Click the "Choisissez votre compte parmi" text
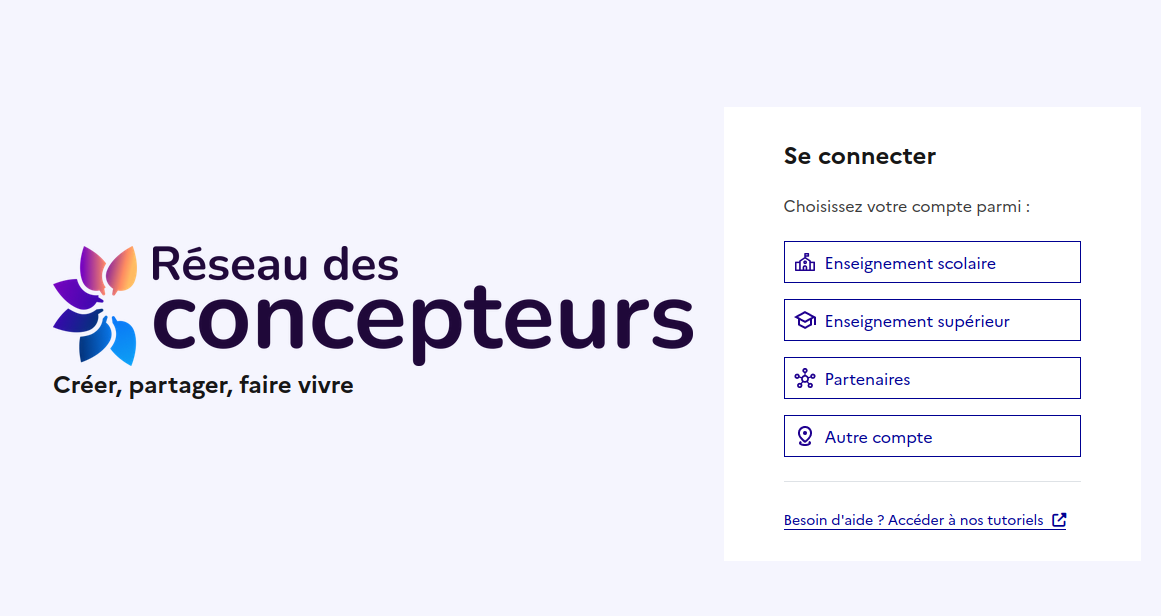The width and height of the screenshot is (1161, 616). (906, 207)
